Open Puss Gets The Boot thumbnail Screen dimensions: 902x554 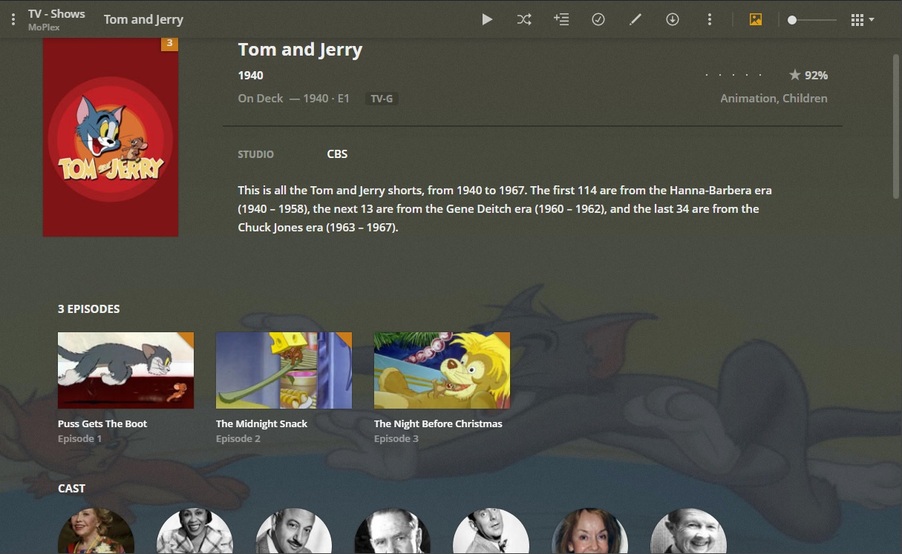click(125, 370)
